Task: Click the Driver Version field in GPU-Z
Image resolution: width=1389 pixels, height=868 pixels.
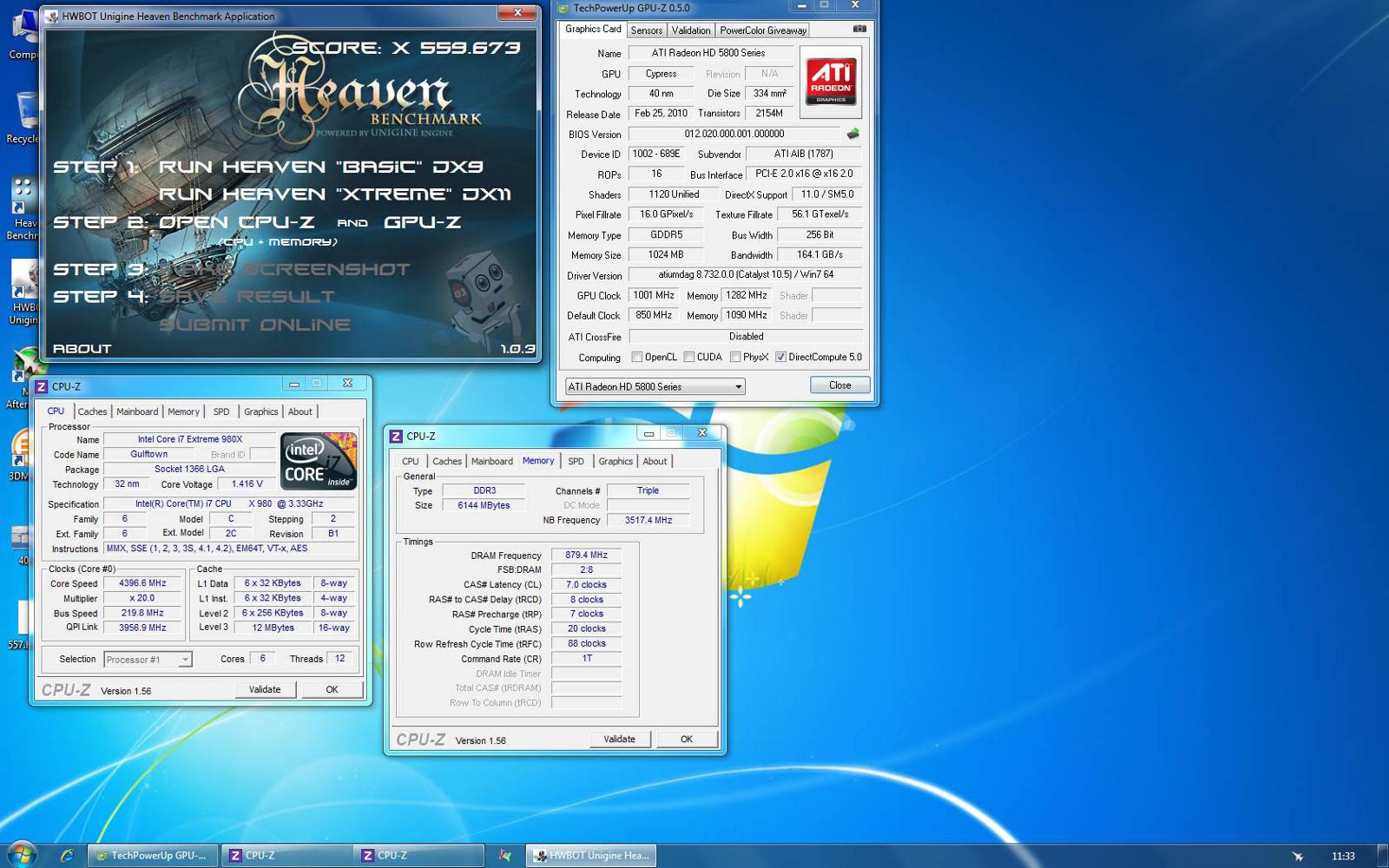Action: 745,274
